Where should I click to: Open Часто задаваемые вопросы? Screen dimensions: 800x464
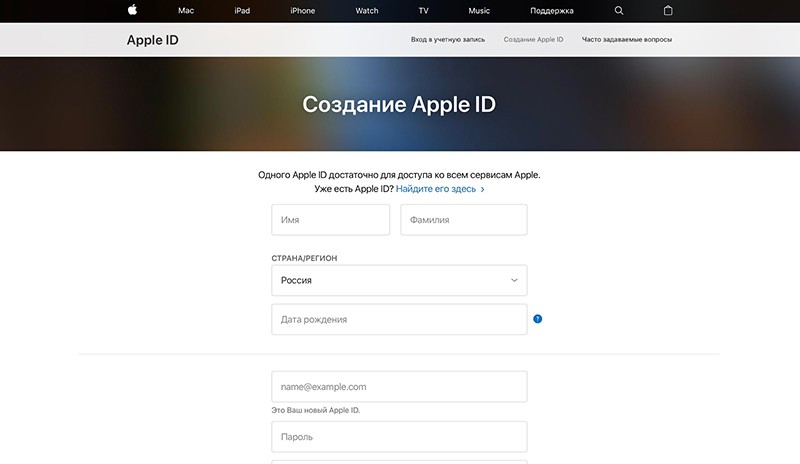(627, 39)
